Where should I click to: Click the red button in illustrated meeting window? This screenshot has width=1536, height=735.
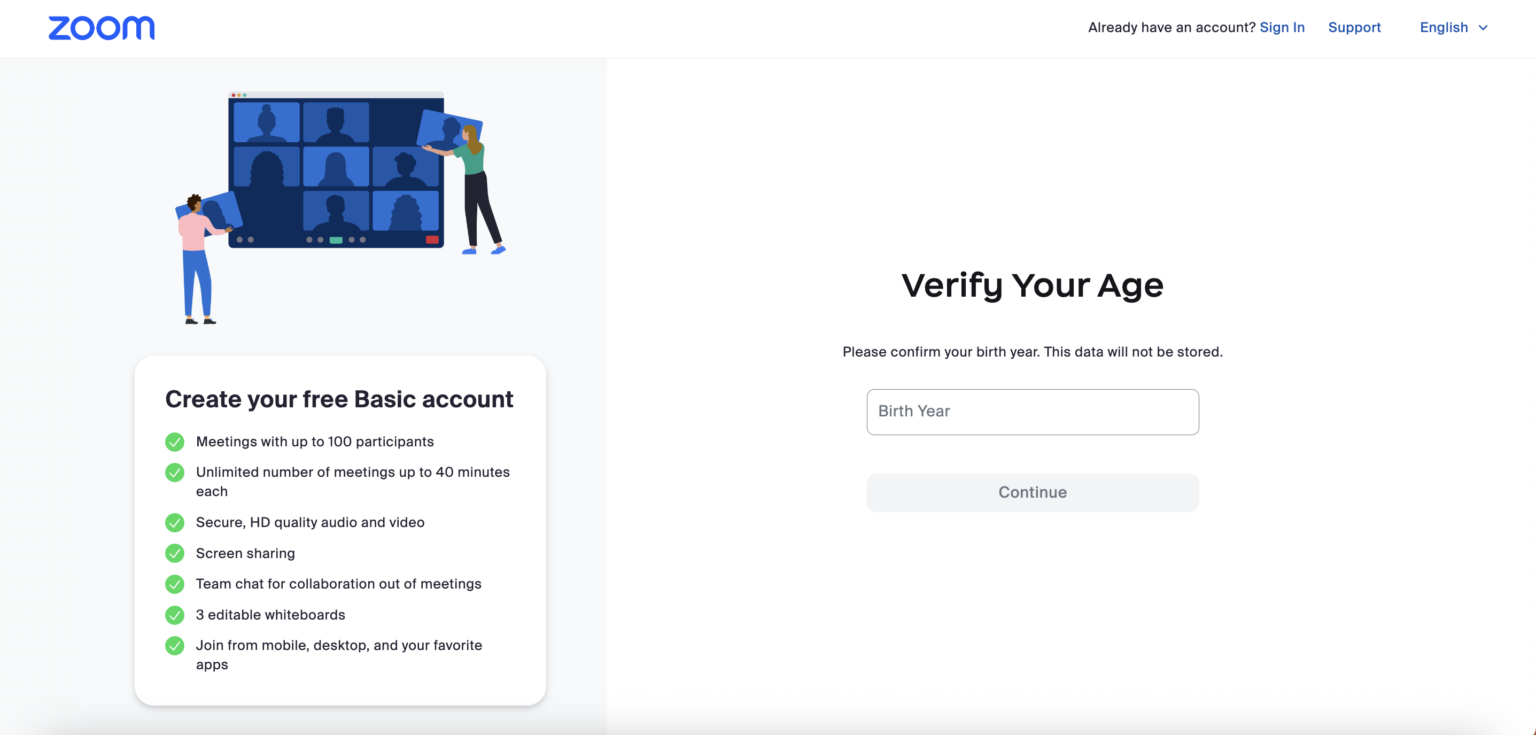[432, 240]
